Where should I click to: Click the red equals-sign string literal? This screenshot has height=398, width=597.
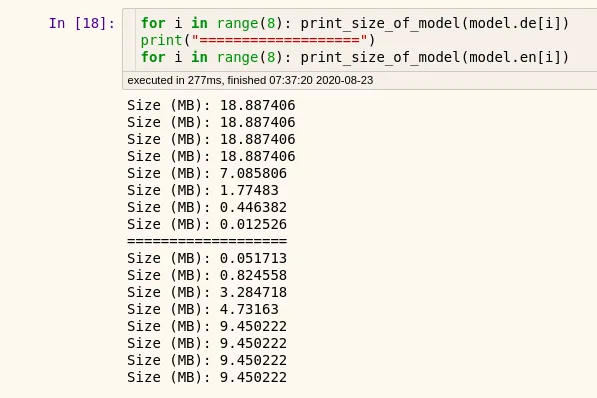click(279, 40)
